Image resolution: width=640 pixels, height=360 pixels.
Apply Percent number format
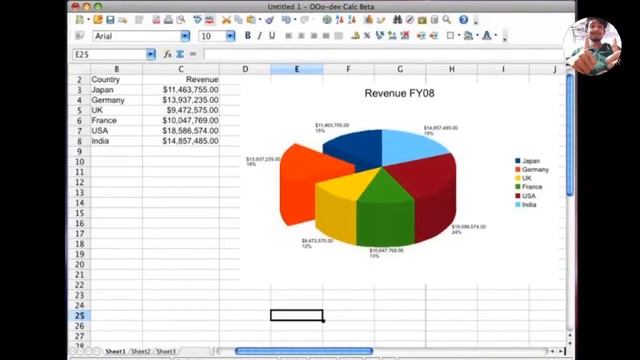(x=367, y=36)
